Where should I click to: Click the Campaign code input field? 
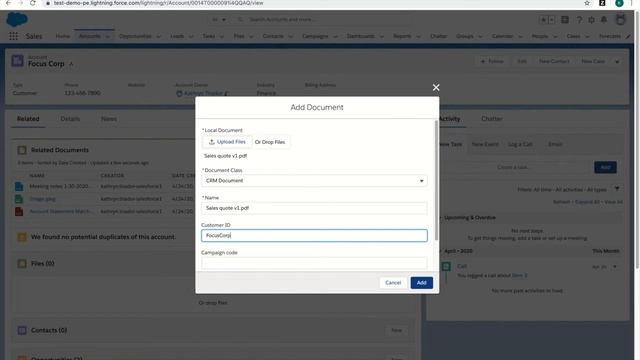[314, 262]
